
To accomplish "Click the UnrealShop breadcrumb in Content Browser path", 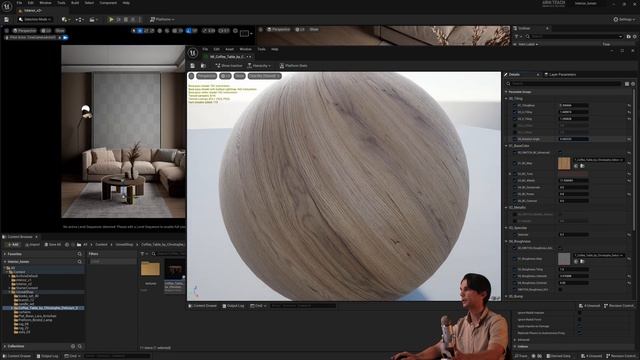I will point(124,244).
